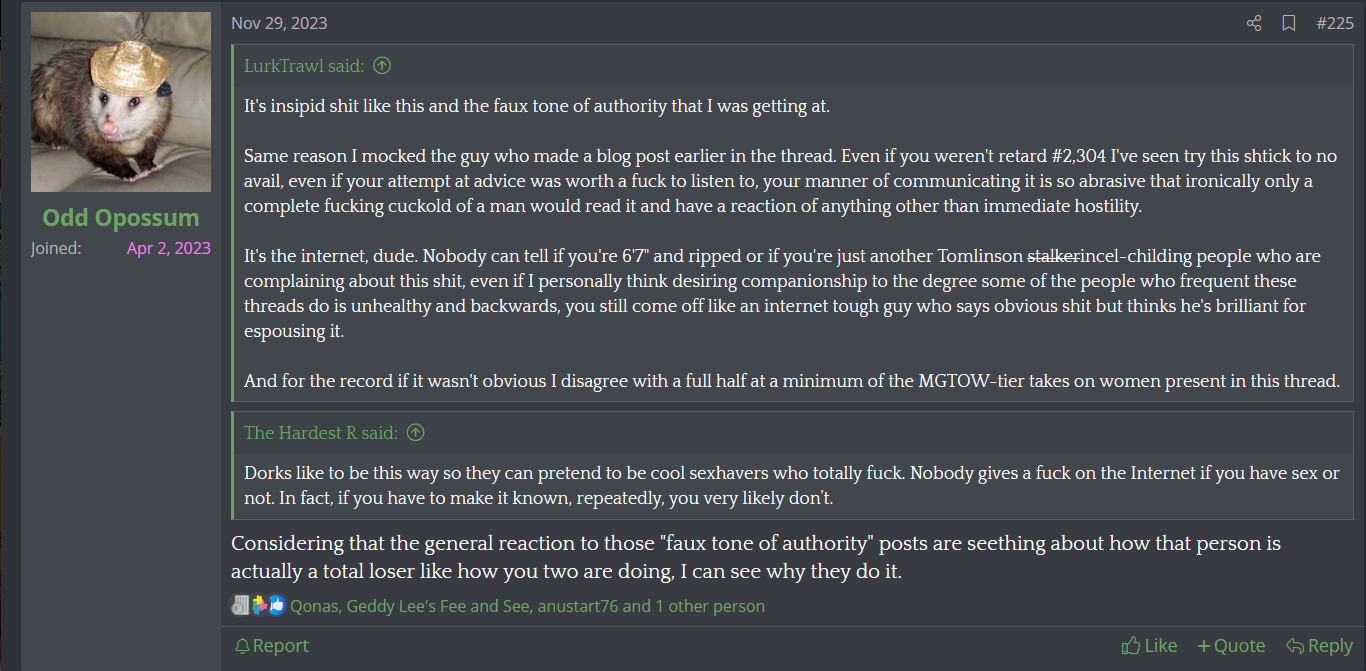Image resolution: width=1366 pixels, height=671 pixels.
Task: Expand the LurkTrawl quoted text block
Action: tap(792, 243)
